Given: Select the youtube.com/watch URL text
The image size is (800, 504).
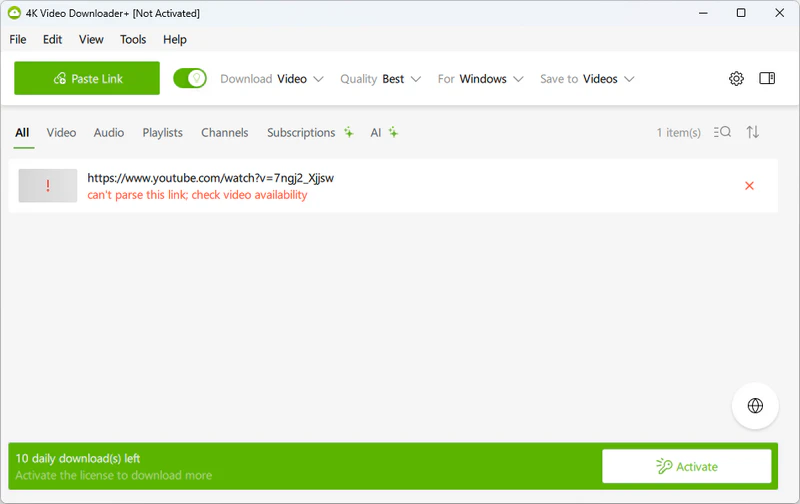Looking at the screenshot, I should 210,178.
